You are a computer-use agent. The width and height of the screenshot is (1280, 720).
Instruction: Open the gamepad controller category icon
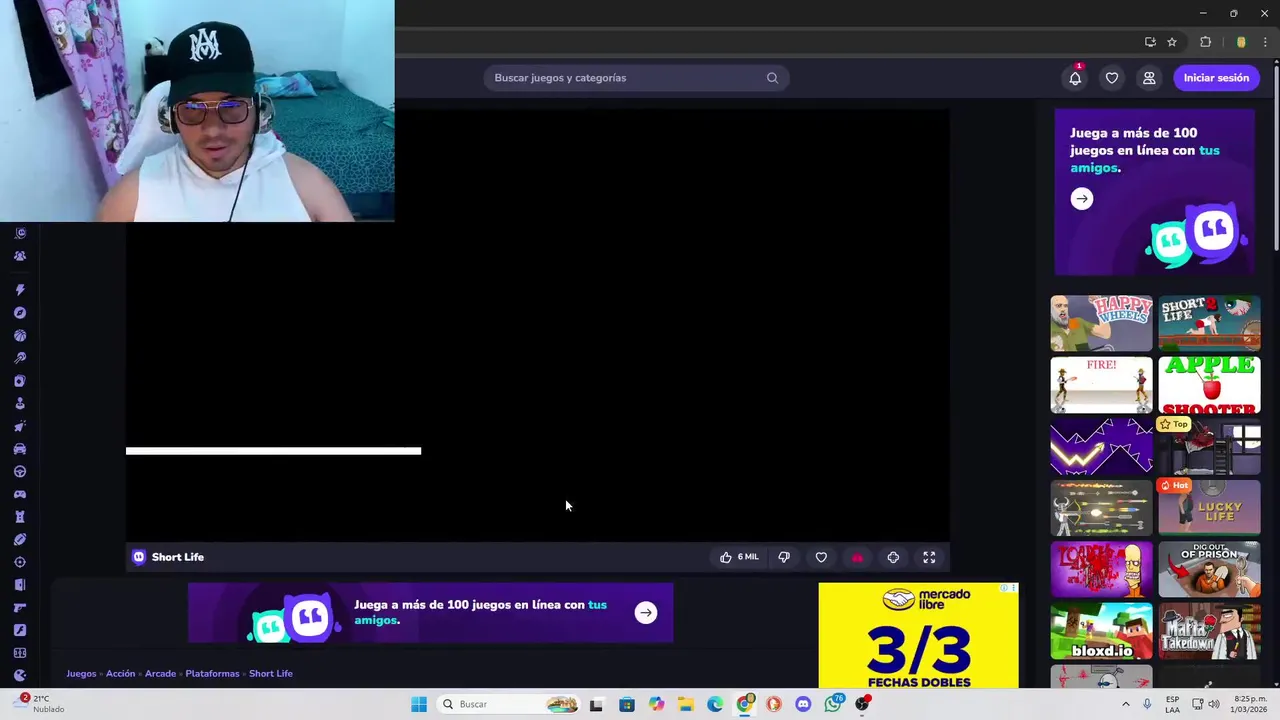[x=20, y=494]
